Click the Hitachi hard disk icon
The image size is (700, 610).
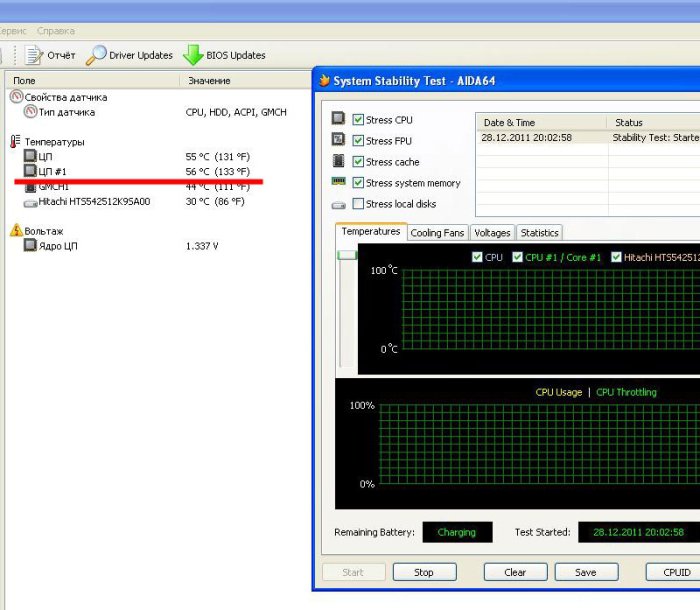click(30, 203)
